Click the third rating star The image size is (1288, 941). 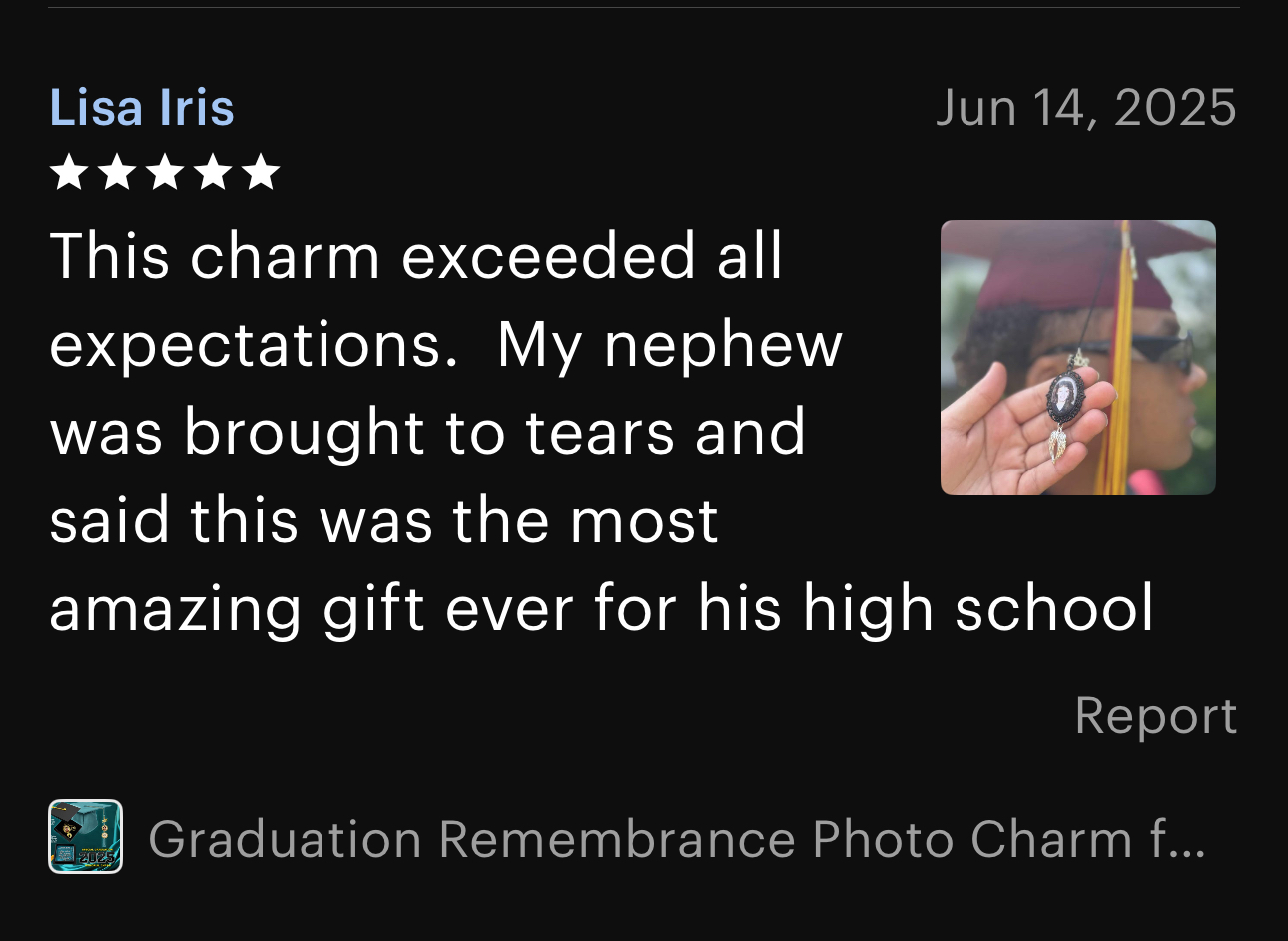click(165, 172)
